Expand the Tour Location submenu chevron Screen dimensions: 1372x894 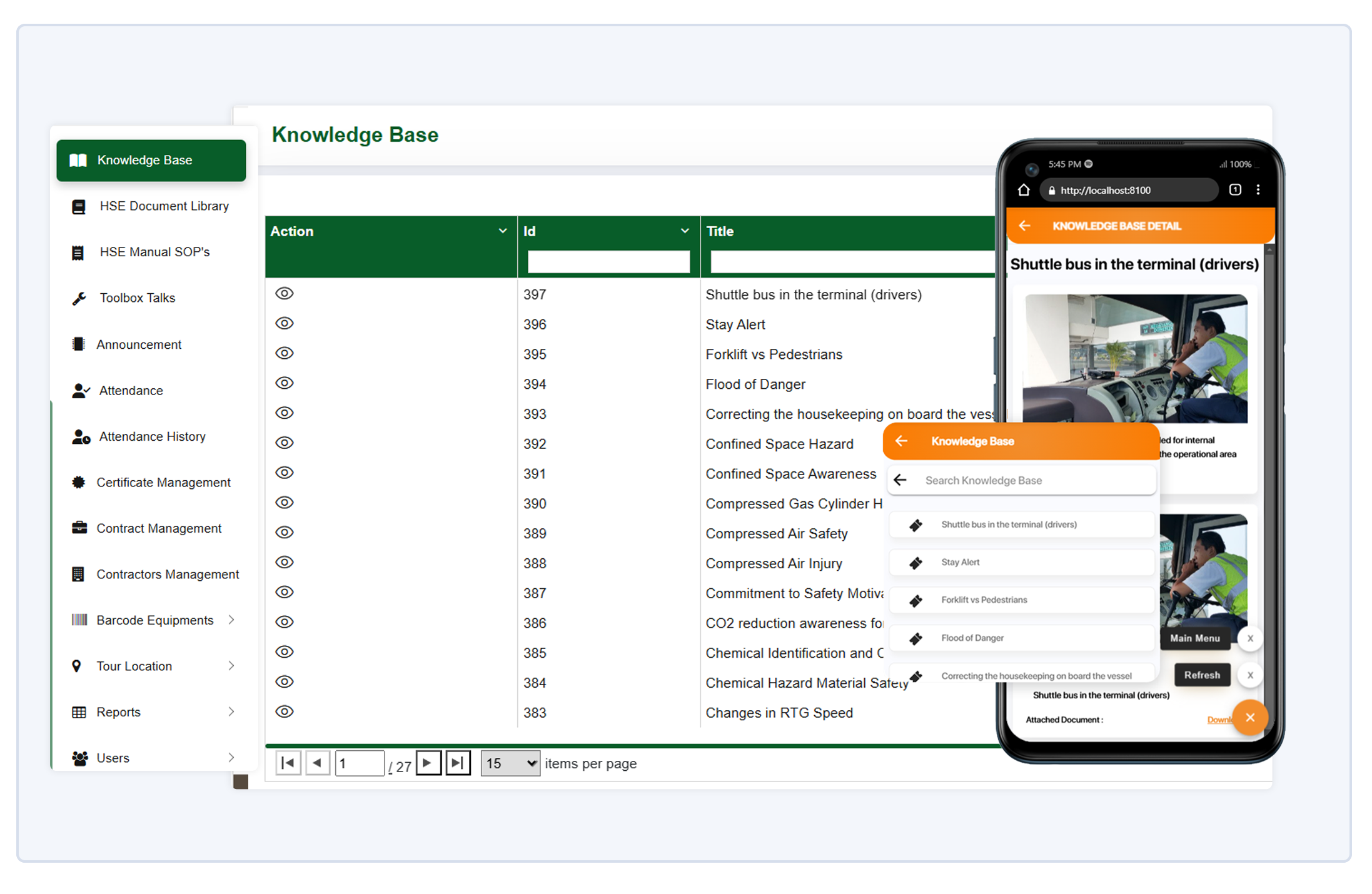pyautogui.click(x=231, y=666)
